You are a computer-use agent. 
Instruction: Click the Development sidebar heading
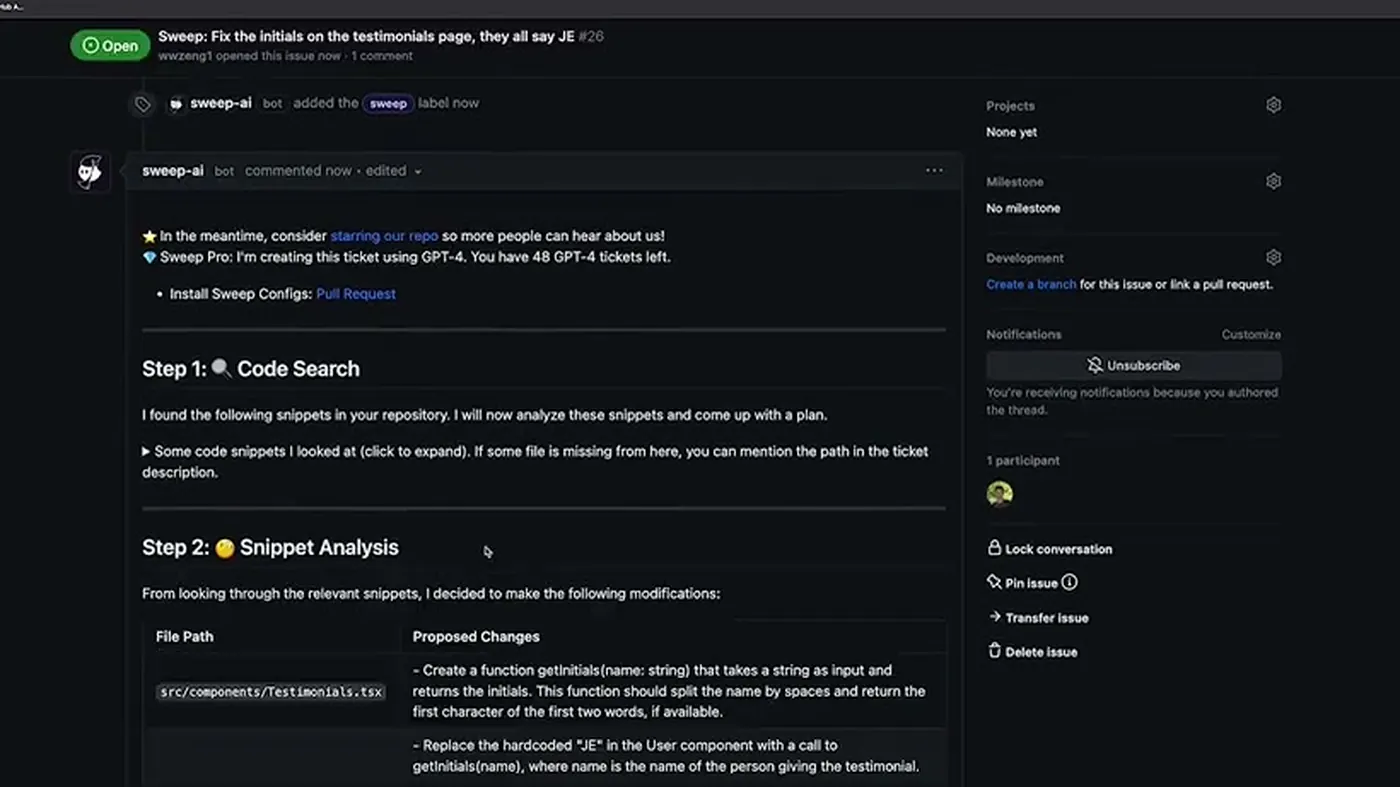pos(1024,258)
